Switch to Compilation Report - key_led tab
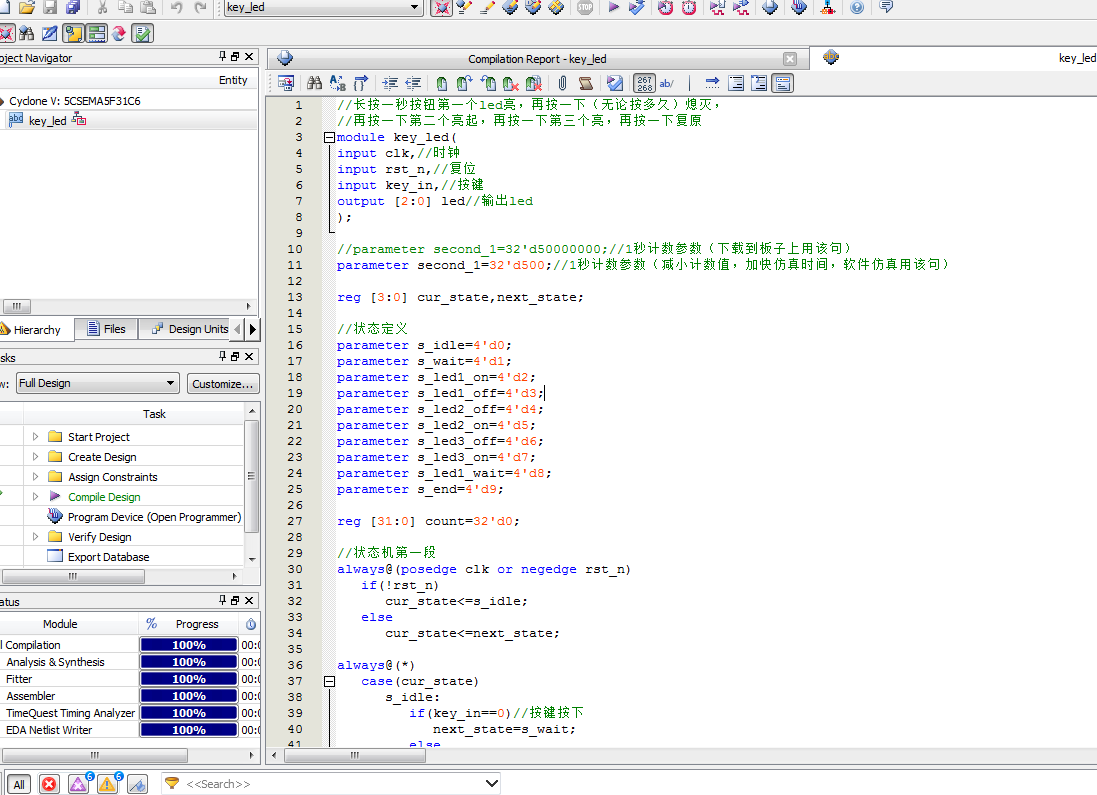This screenshot has height=795, width=1097. [537, 59]
